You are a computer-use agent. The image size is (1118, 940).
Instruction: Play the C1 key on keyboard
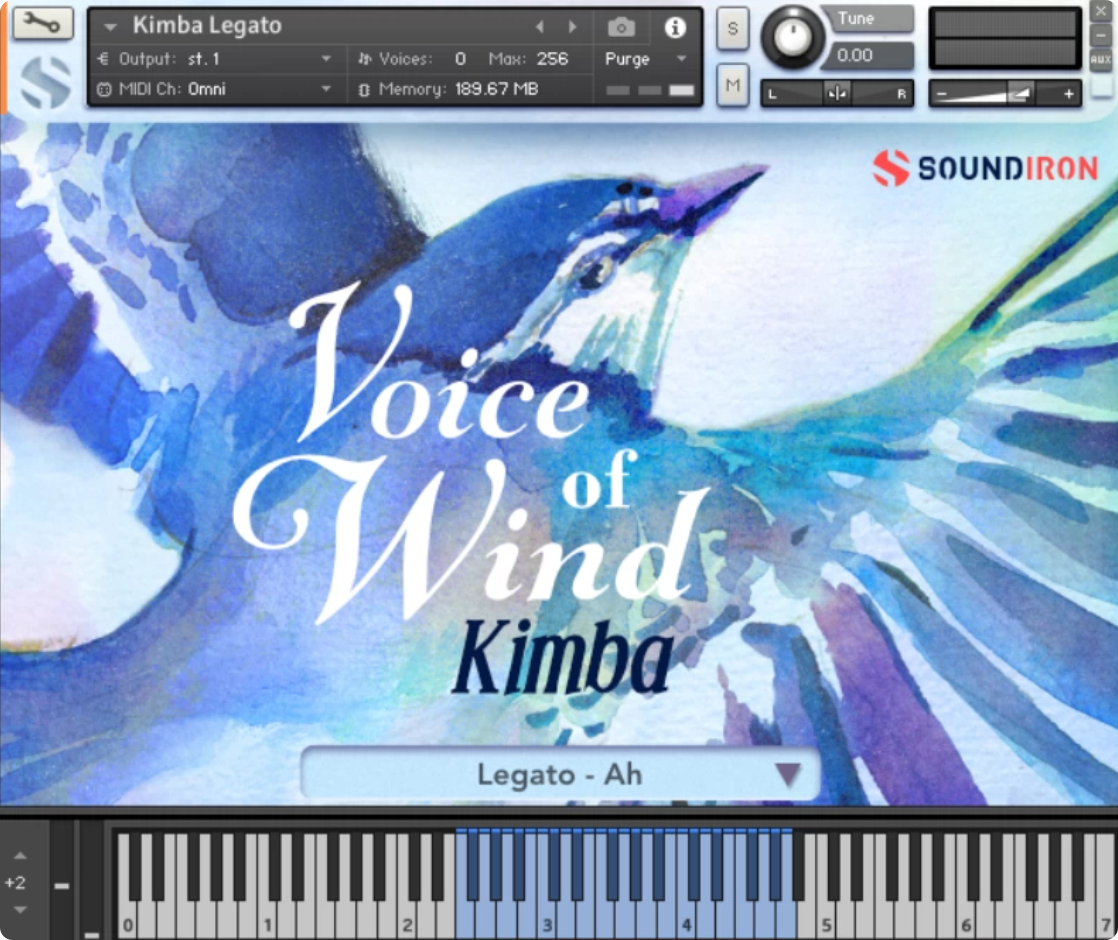click(267, 920)
